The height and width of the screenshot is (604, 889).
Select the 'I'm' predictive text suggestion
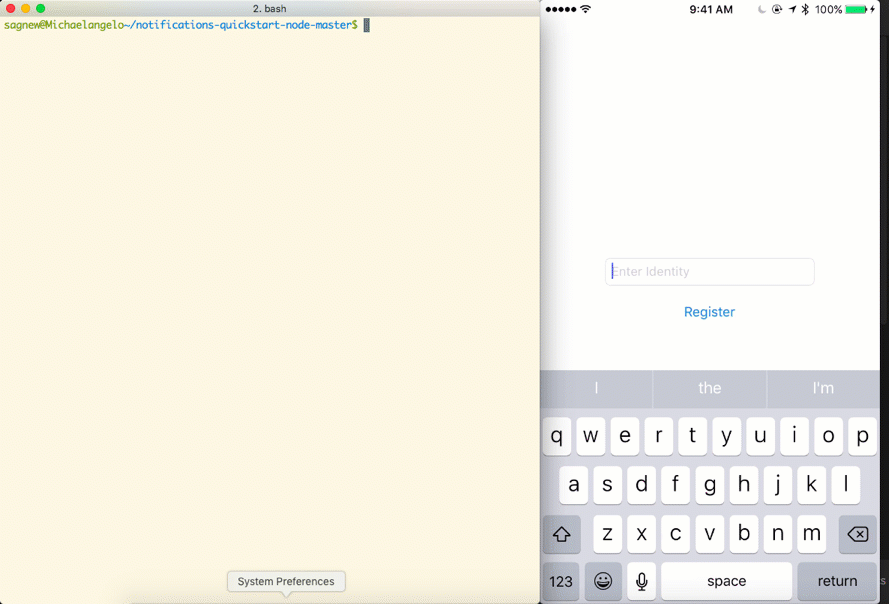824,388
